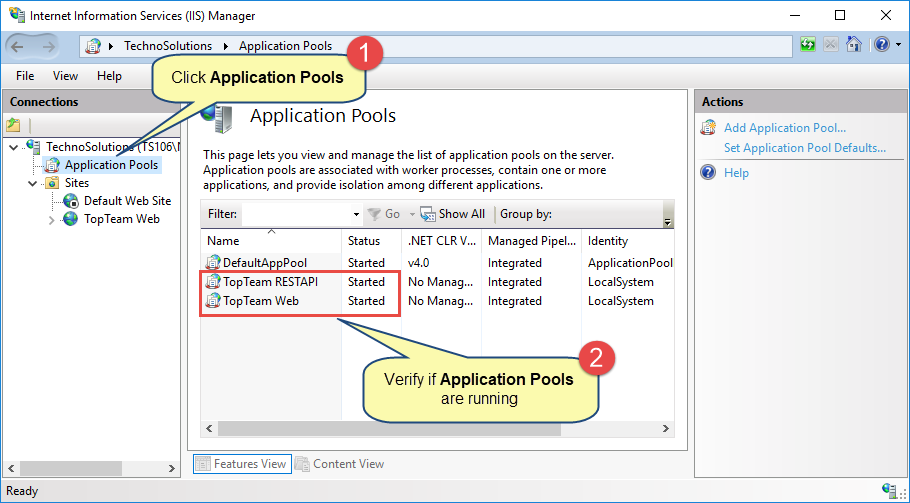Select the Sites folder in the tree
The width and height of the screenshot is (910, 503).
tap(77, 183)
